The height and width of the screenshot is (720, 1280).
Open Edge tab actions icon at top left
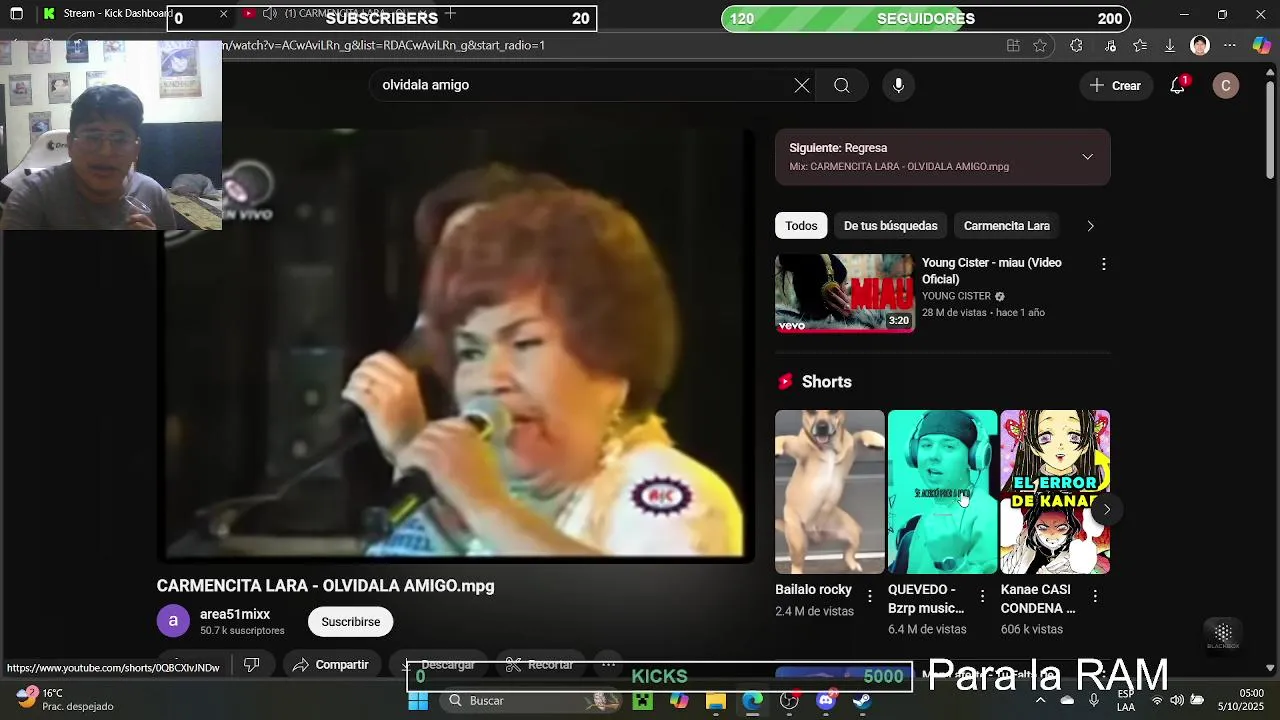(x=16, y=14)
